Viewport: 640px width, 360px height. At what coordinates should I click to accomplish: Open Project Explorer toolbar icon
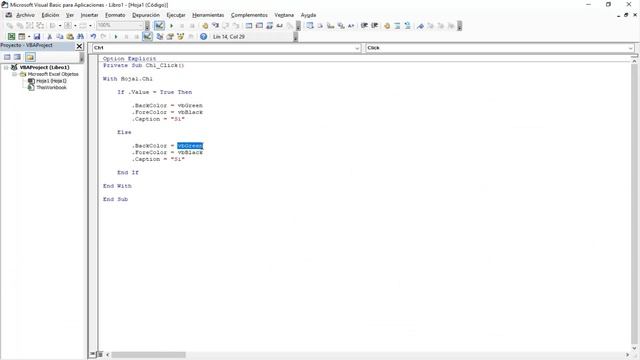[160, 37]
